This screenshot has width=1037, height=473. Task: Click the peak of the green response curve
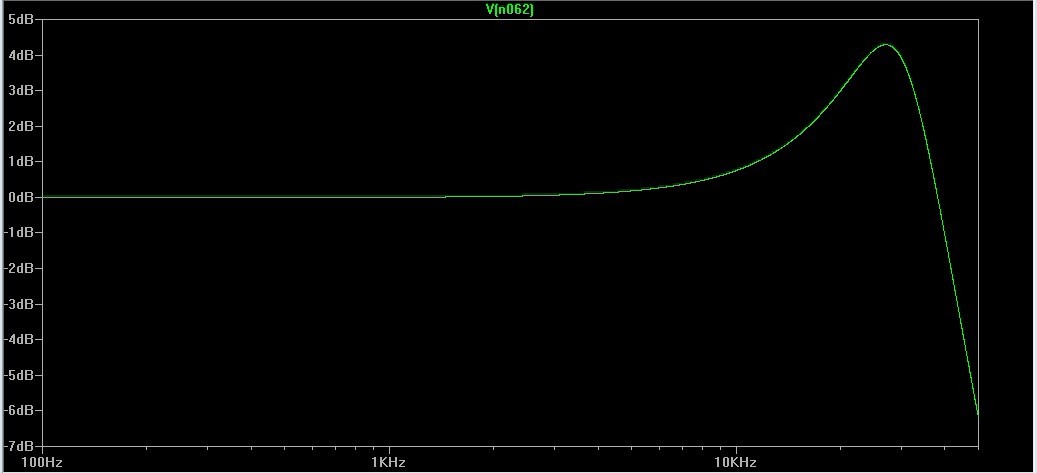pyautogui.click(x=886, y=45)
